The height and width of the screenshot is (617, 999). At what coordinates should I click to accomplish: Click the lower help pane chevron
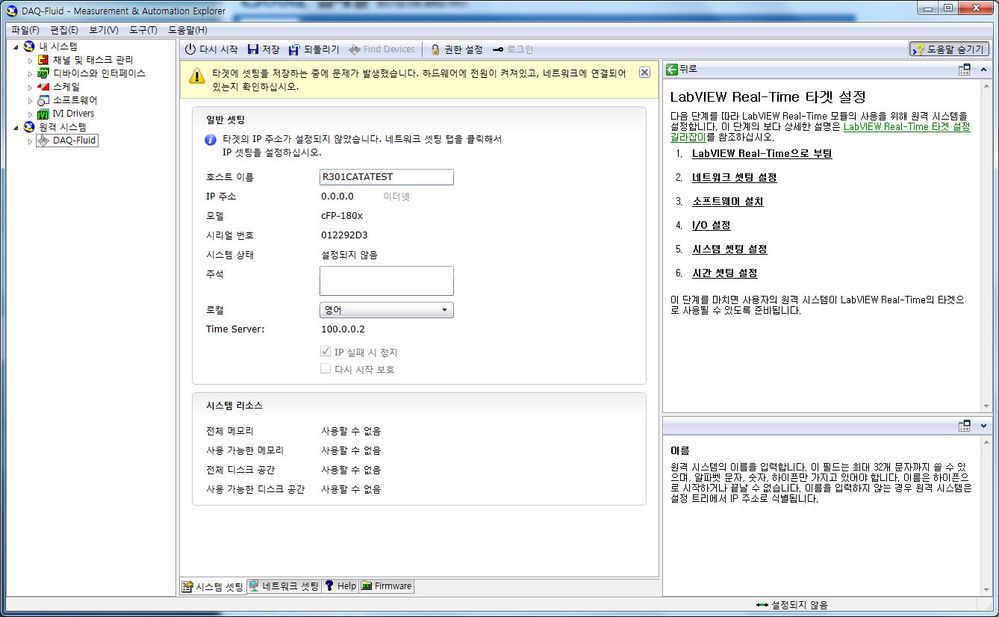coord(984,425)
